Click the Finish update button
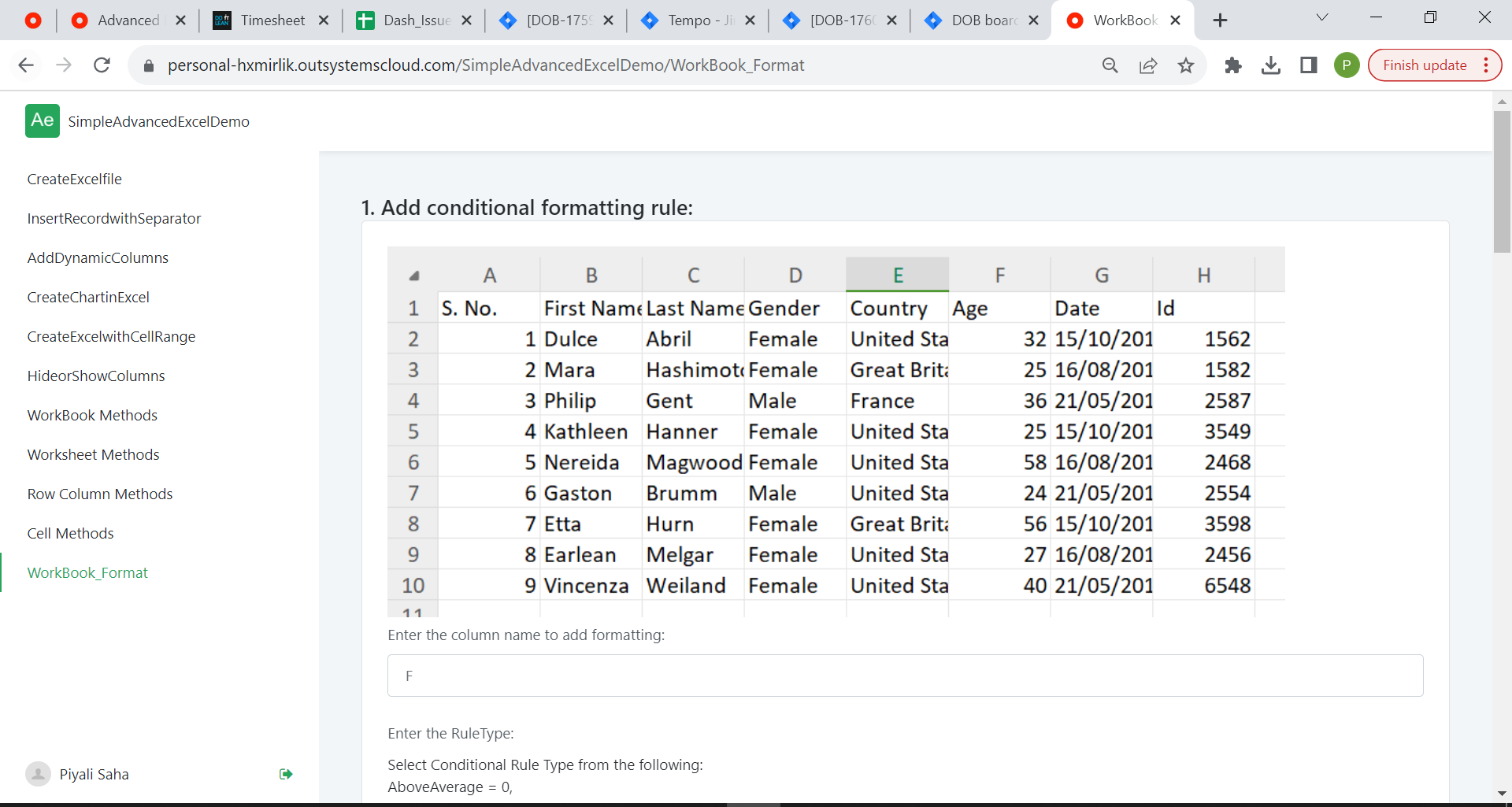The width and height of the screenshot is (1512, 807). [x=1426, y=65]
